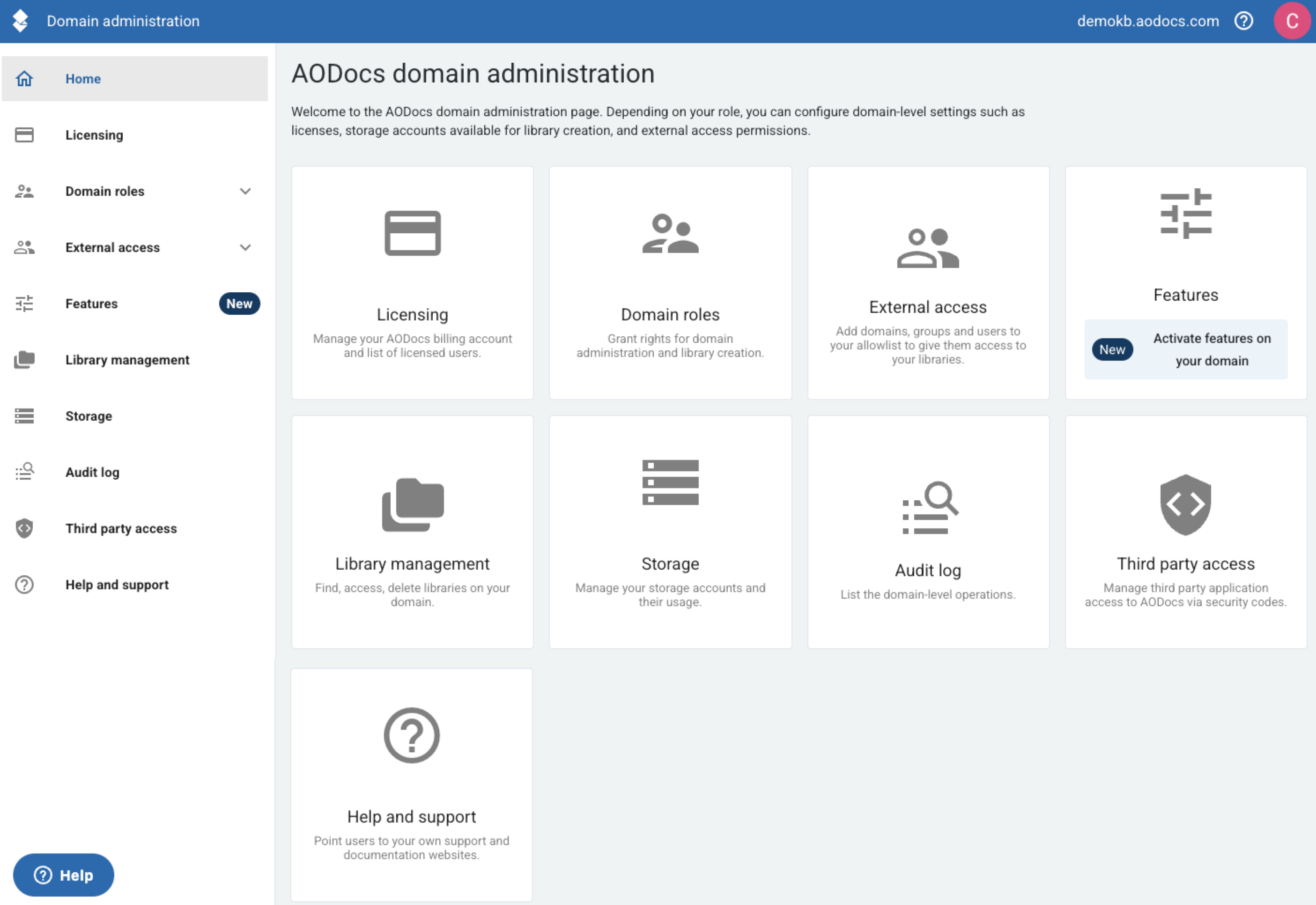Click the 'AODocs domain administration' page heading
The image size is (1316, 905).
point(473,74)
